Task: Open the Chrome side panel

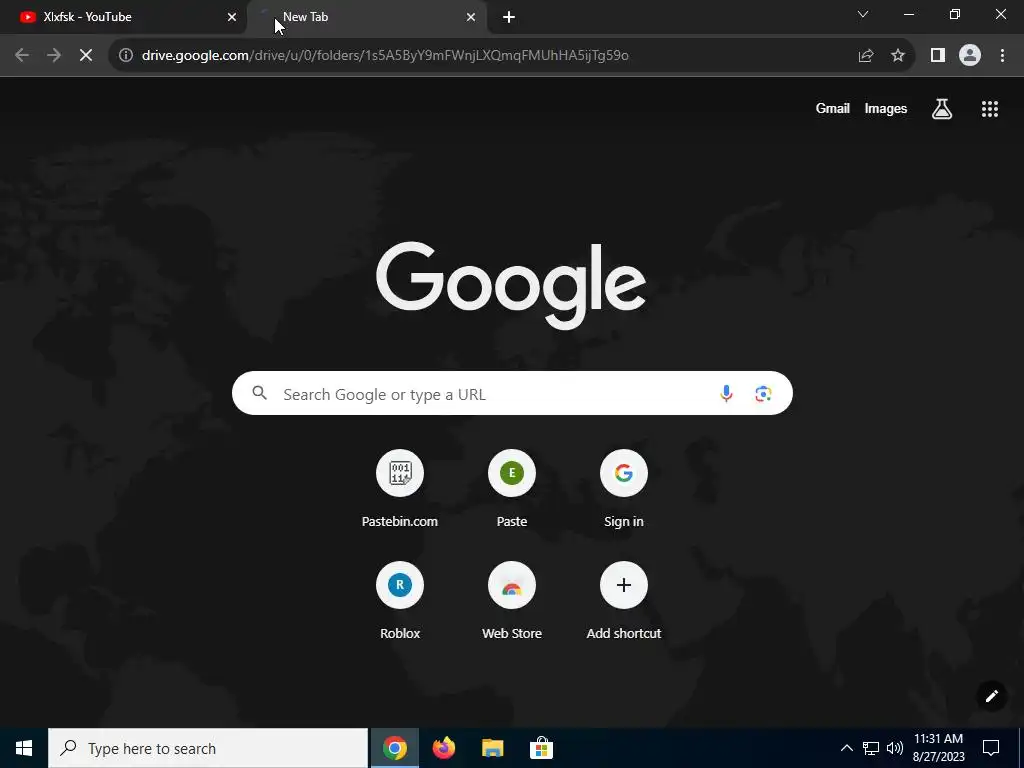Action: coord(938,56)
